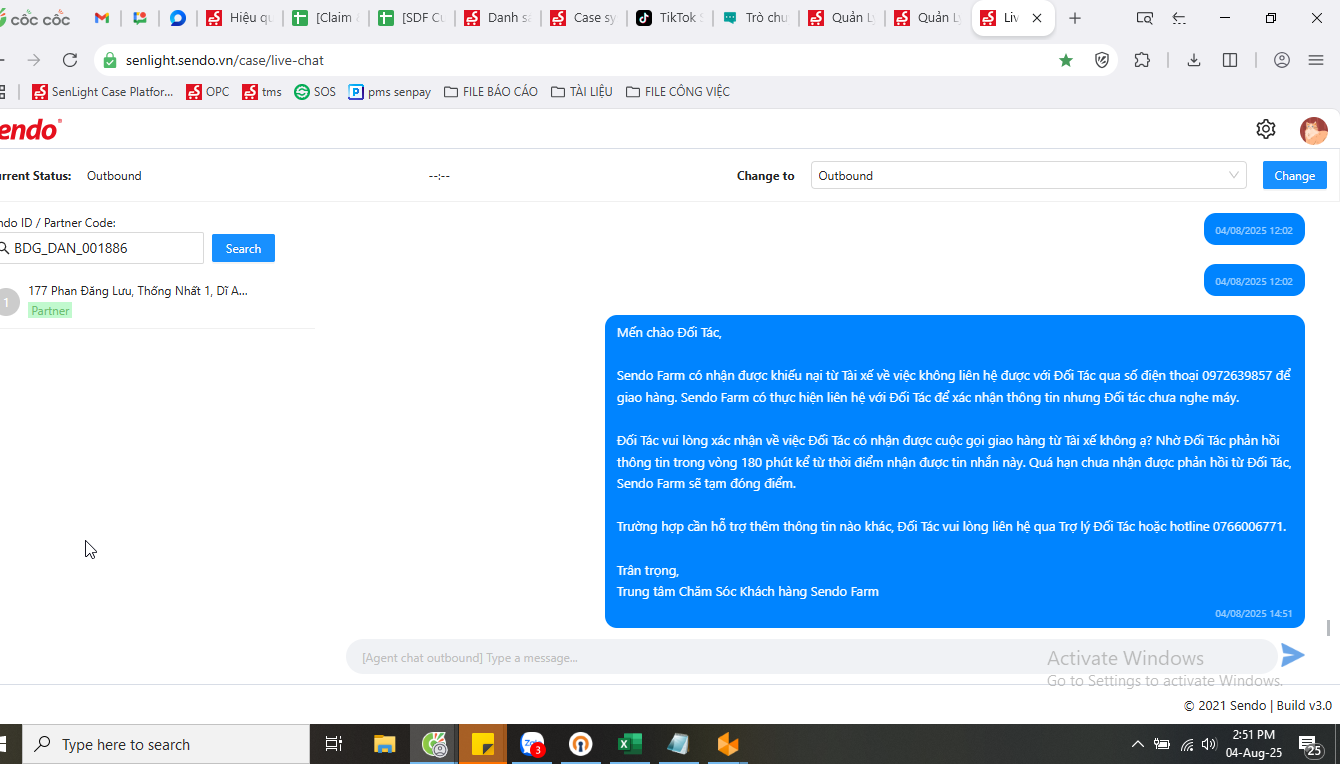Switch to the 'Case sy' tab
1340x764 pixels.
[583, 18]
